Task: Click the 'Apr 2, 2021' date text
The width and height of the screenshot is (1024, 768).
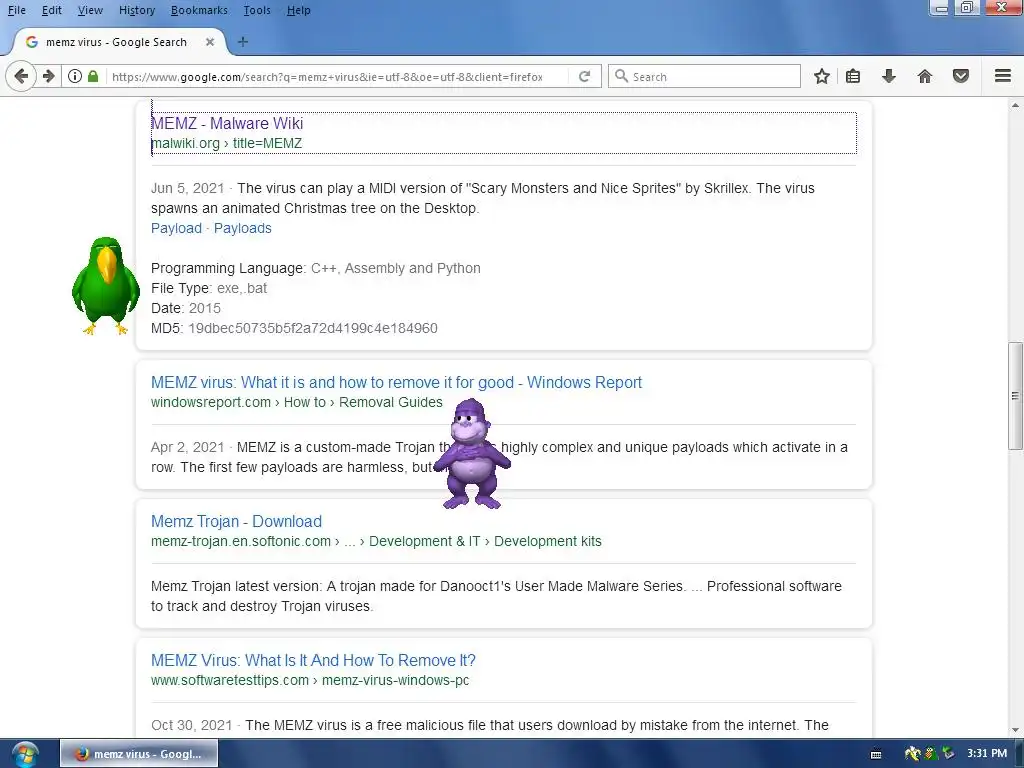Action: 187,447
